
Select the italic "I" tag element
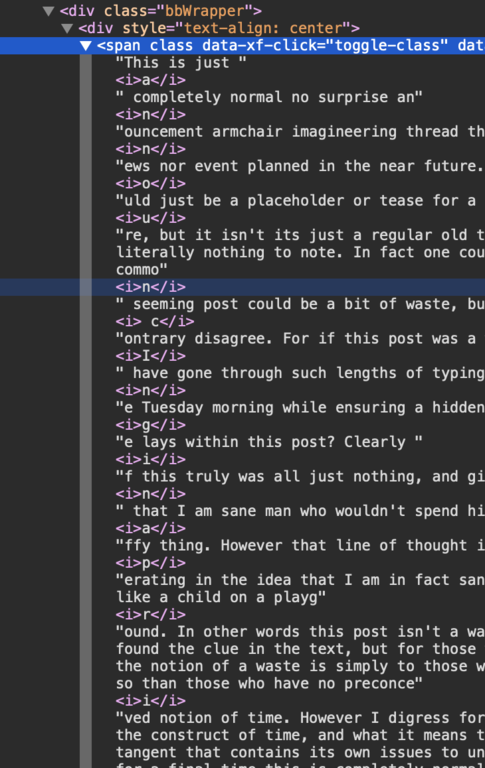pos(150,356)
